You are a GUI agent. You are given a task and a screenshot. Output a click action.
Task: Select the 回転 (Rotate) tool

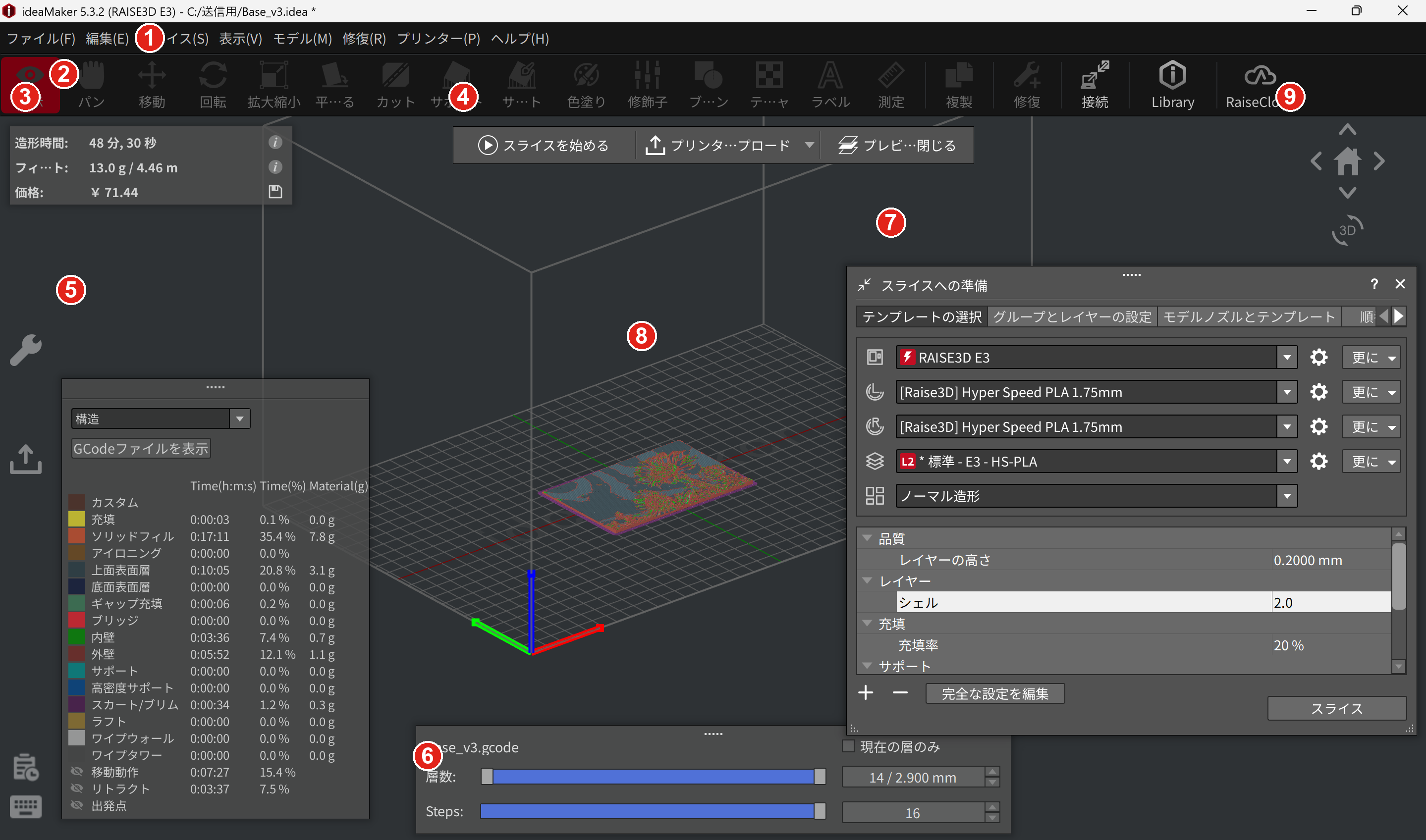pyautogui.click(x=213, y=86)
